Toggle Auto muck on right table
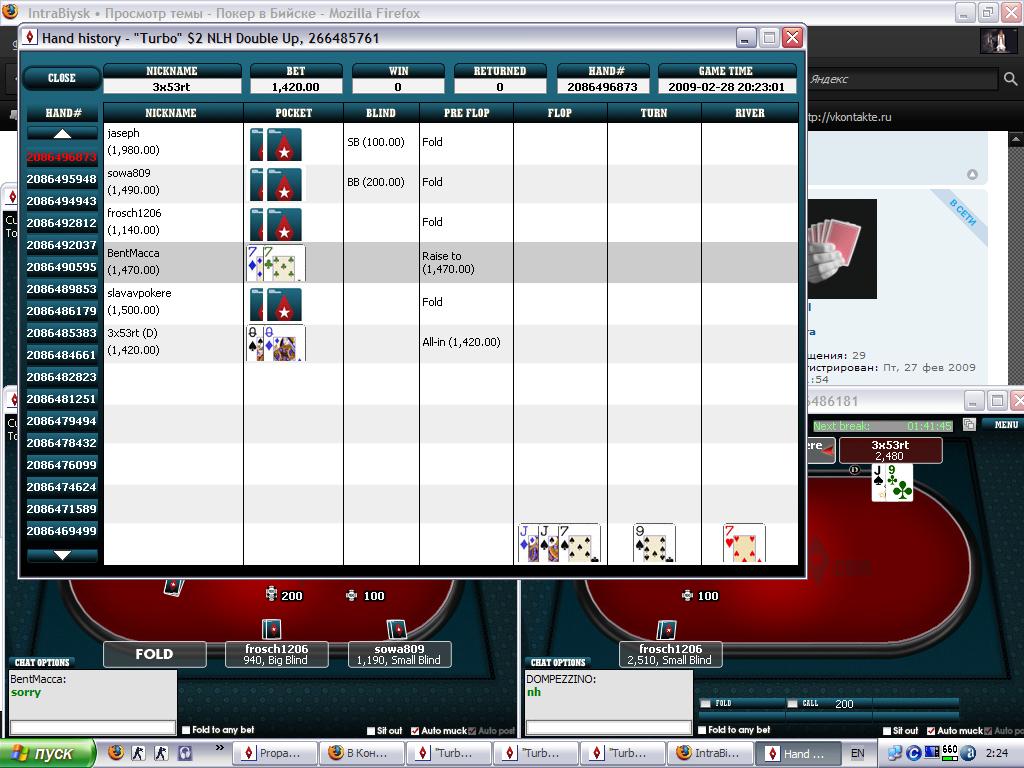 pos(931,731)
